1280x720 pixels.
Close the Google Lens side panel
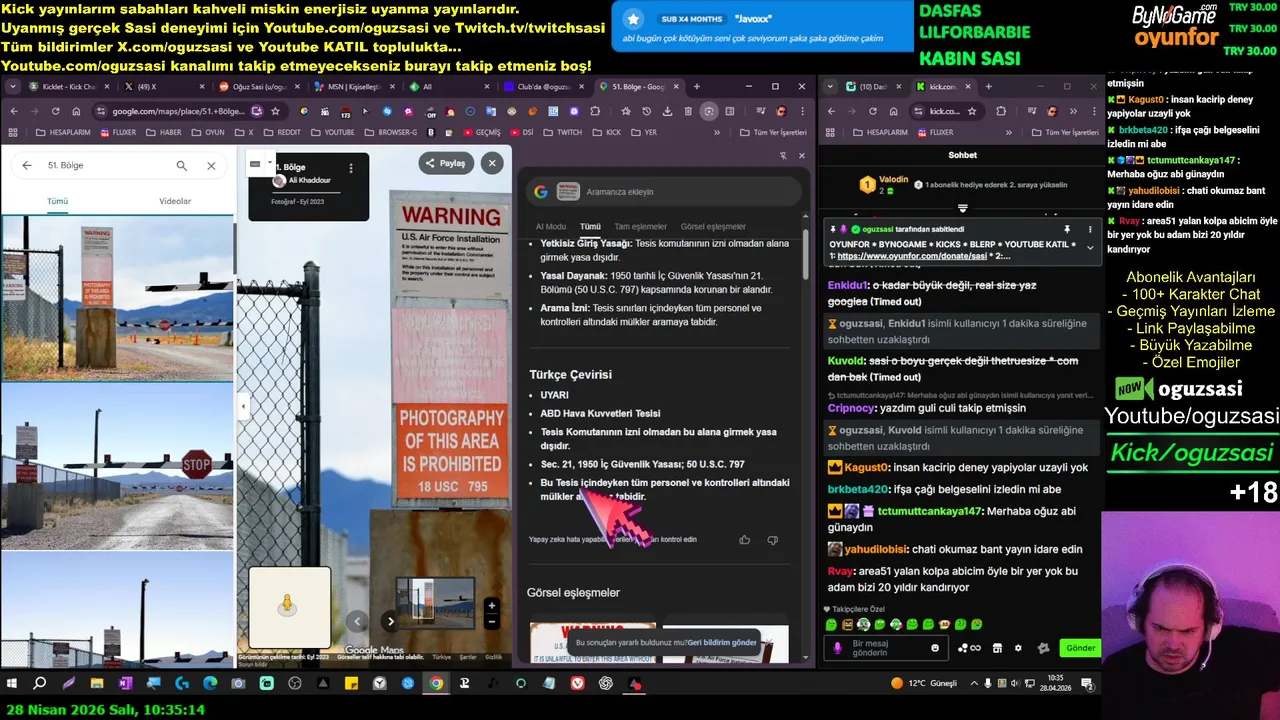801,155
